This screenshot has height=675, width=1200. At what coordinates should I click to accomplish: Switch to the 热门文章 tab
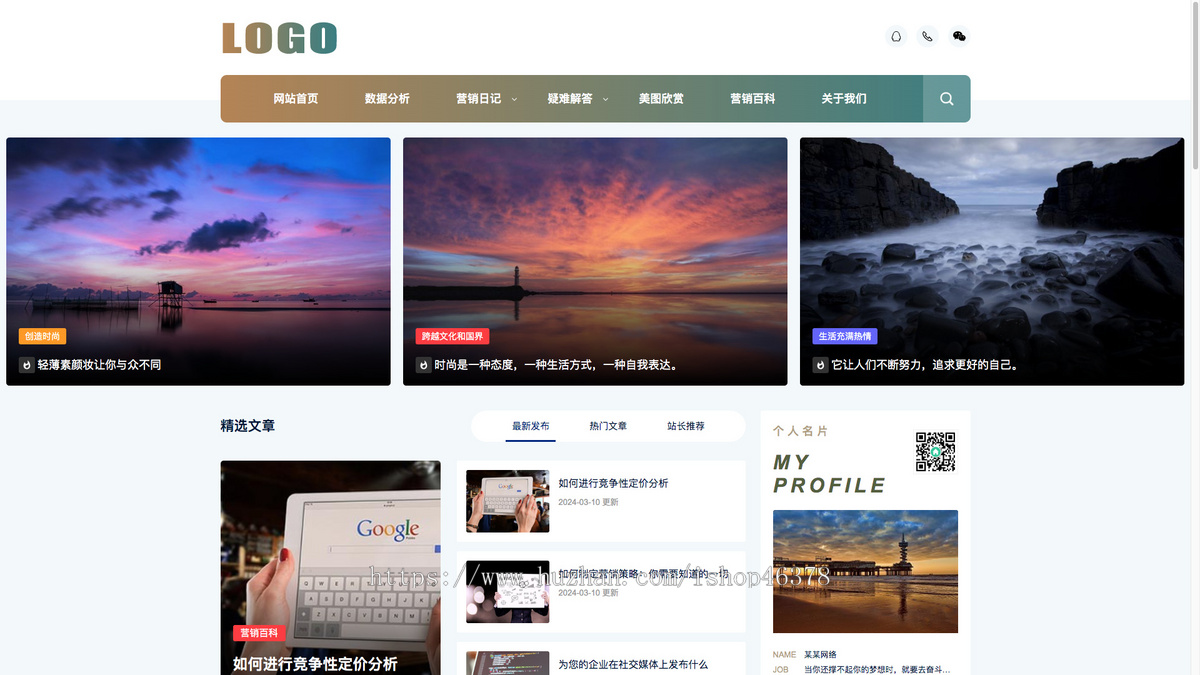[x=608, y=426]
